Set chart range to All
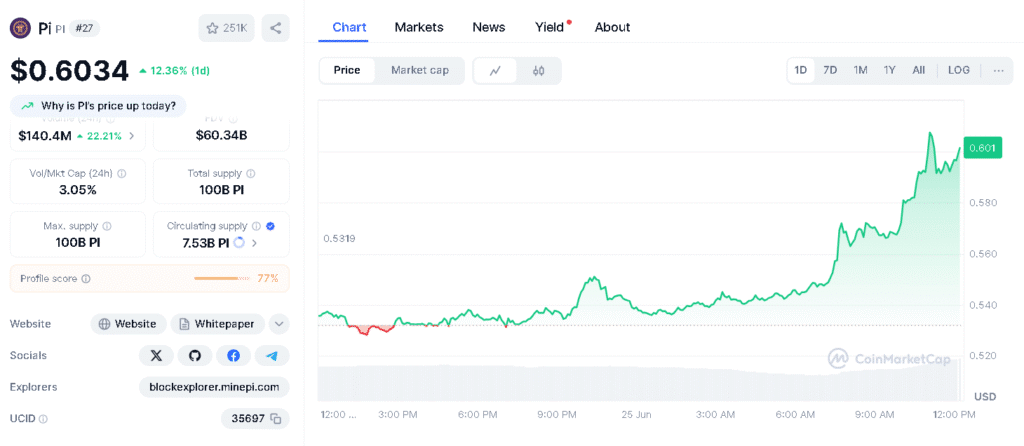 pos(919,71)
